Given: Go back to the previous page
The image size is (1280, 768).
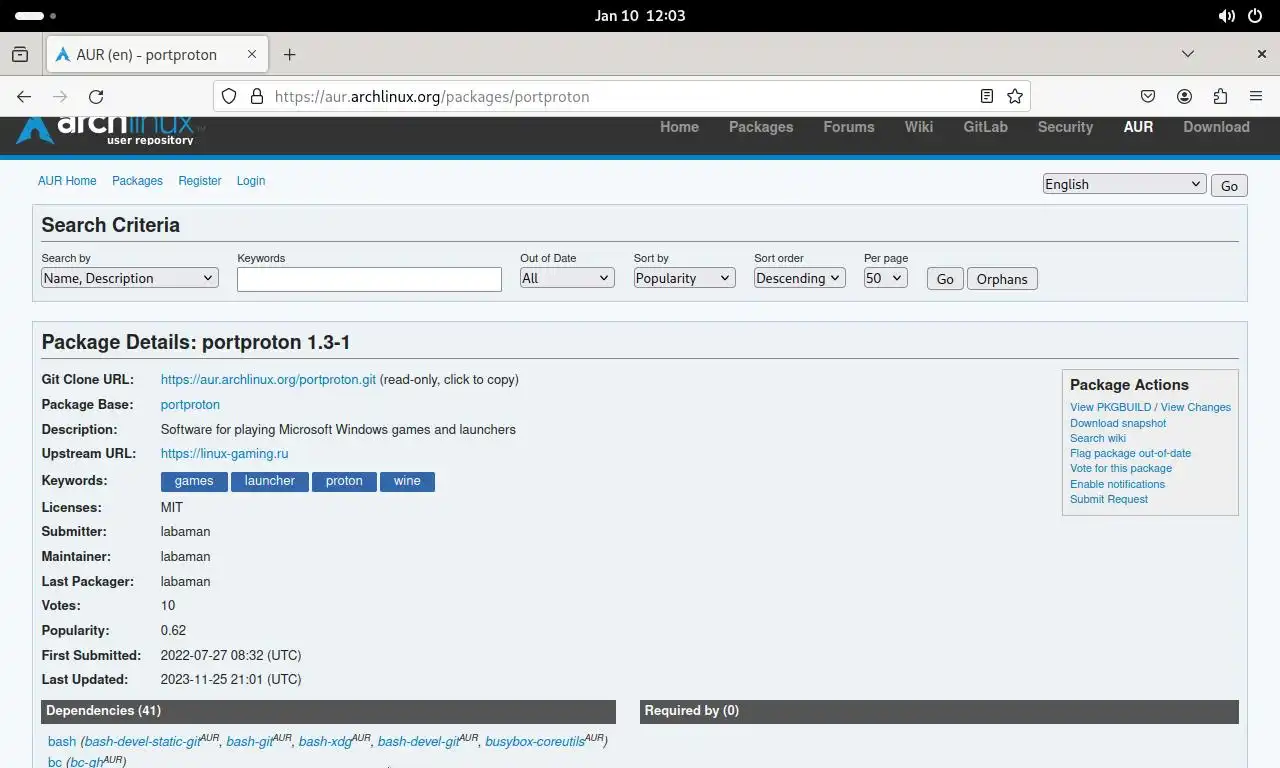Looking at the screenshot, I should (24, 96).
